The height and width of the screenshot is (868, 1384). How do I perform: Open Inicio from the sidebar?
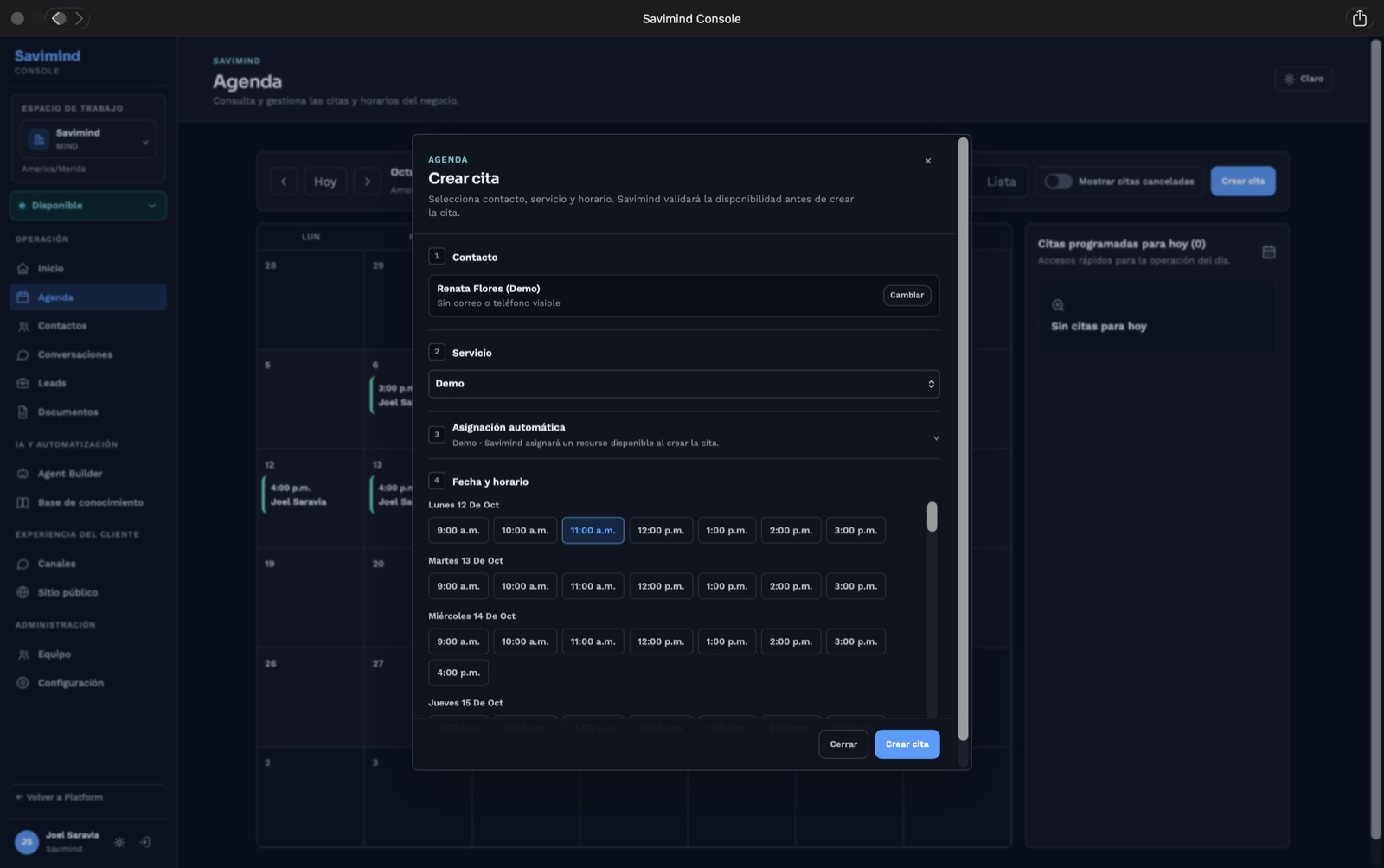[x=88, y=268]
